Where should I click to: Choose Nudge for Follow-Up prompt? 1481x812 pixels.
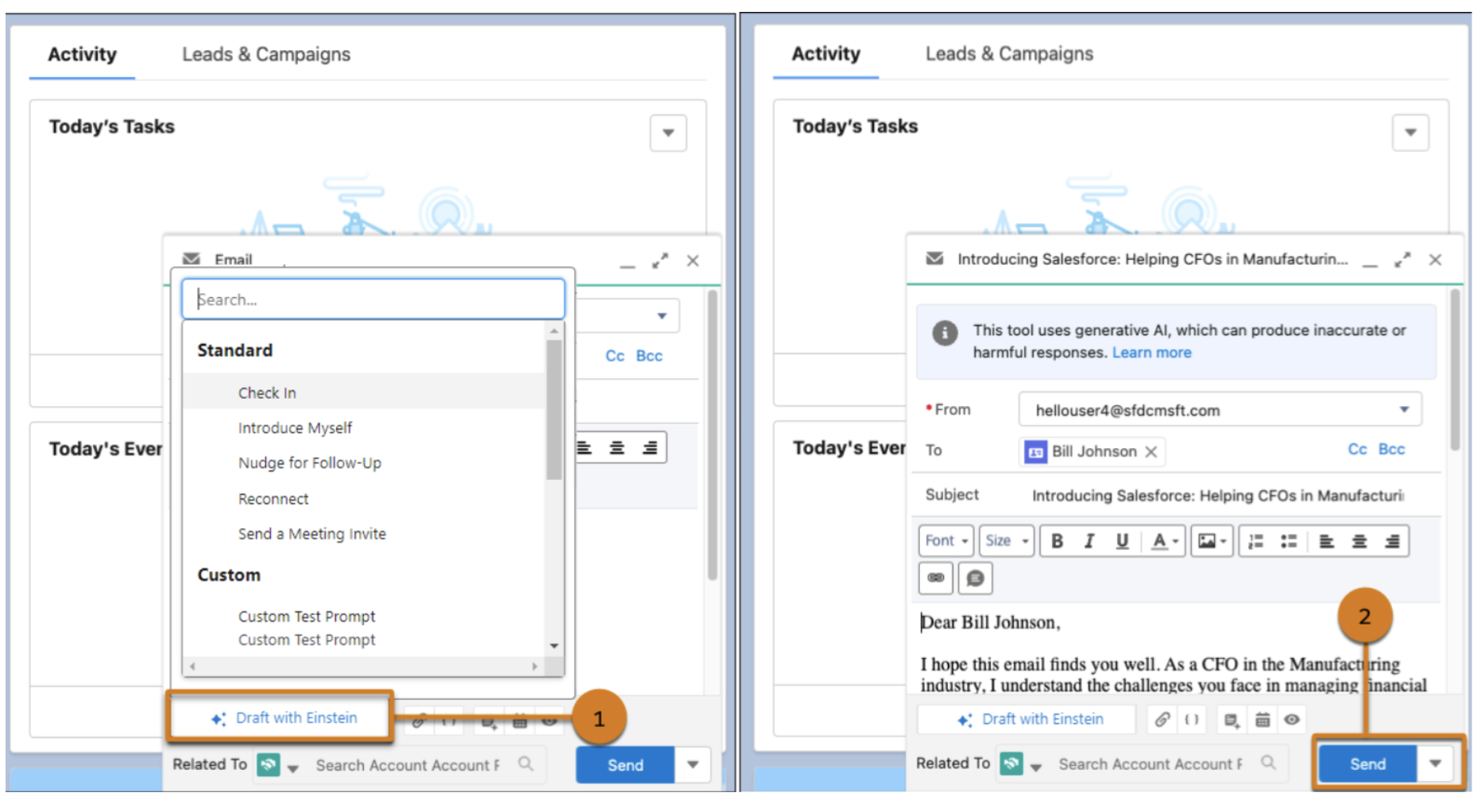tap(364, 462)
